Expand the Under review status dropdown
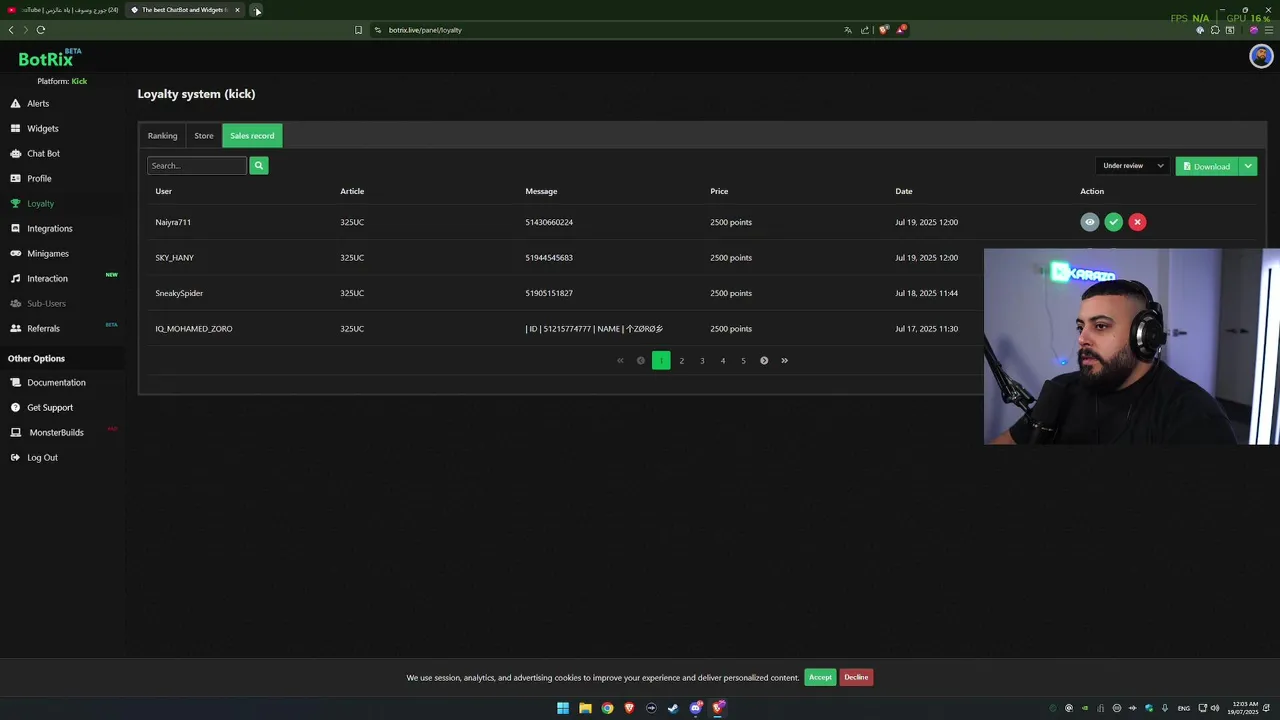The image size is (1280, 720). 1133,166
